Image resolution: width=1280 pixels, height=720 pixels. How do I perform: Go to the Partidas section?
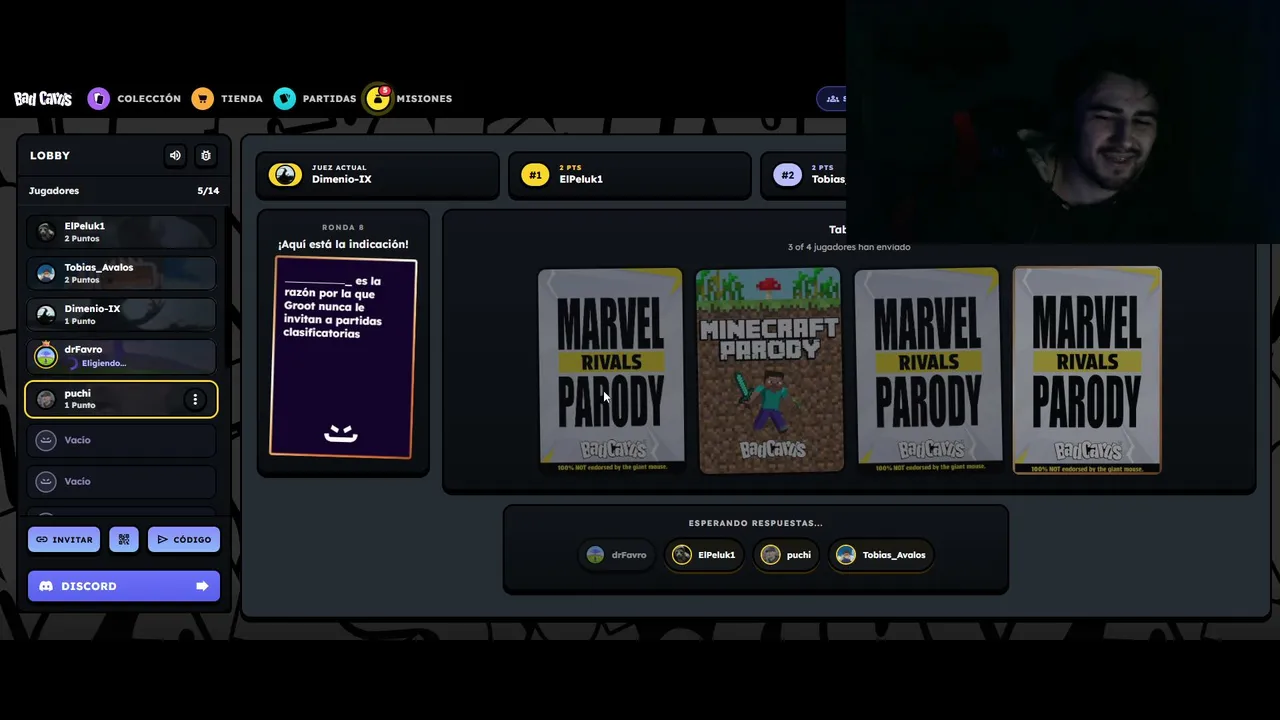[315, 99]
